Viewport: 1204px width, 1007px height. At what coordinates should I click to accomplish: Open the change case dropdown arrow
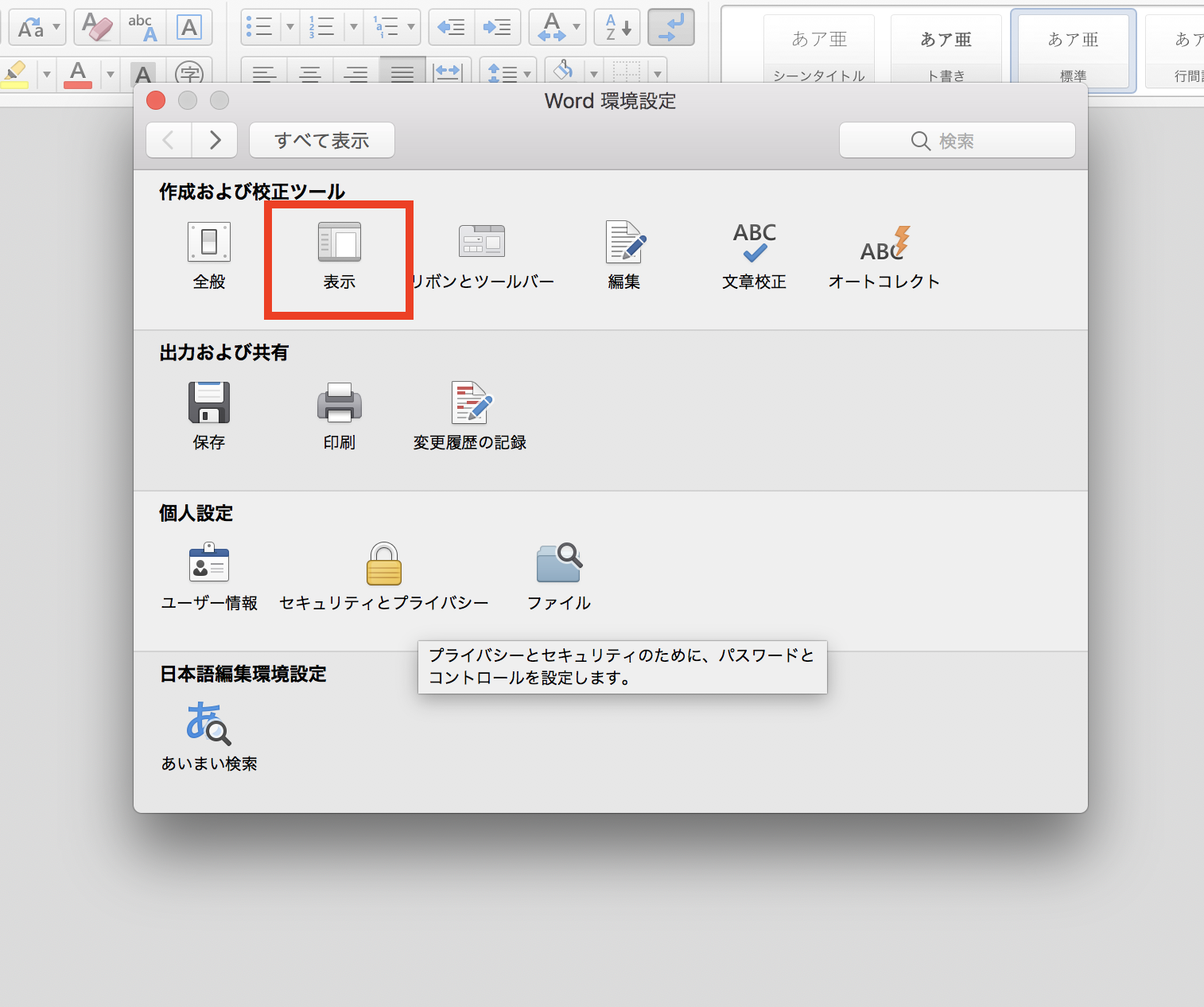[56, 27]
